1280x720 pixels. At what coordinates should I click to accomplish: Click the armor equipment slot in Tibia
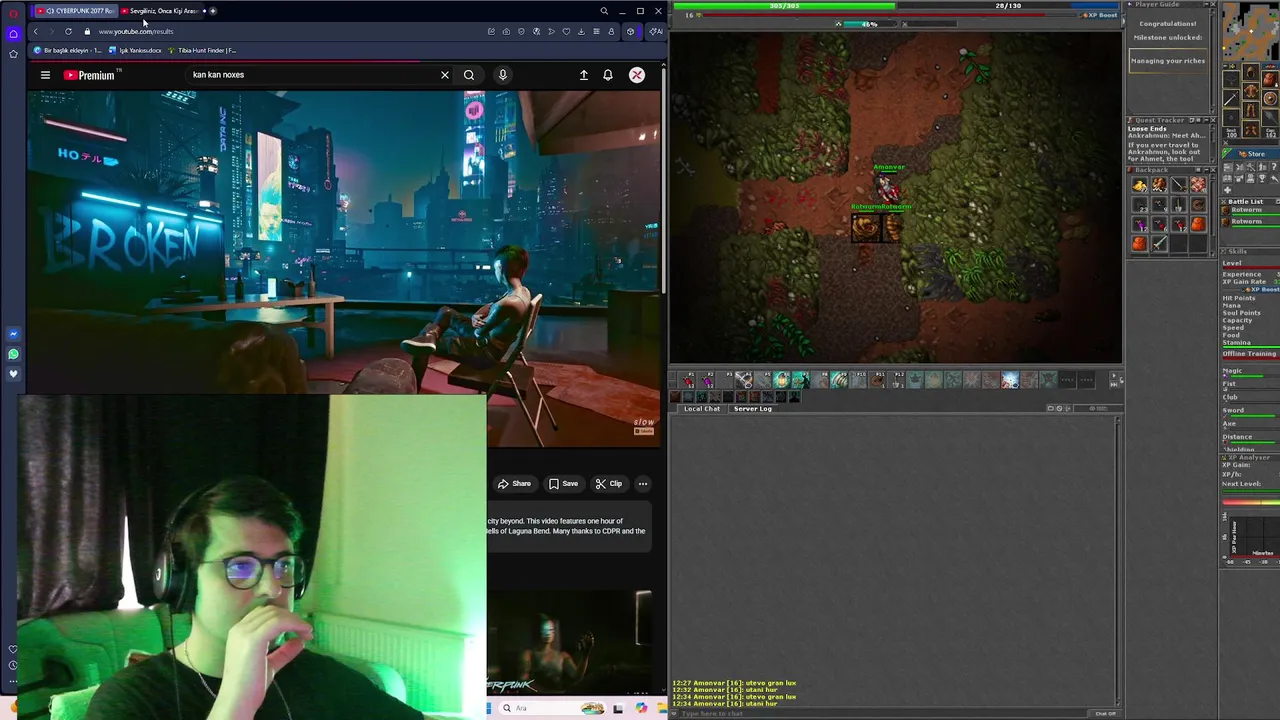point(1251,91)
